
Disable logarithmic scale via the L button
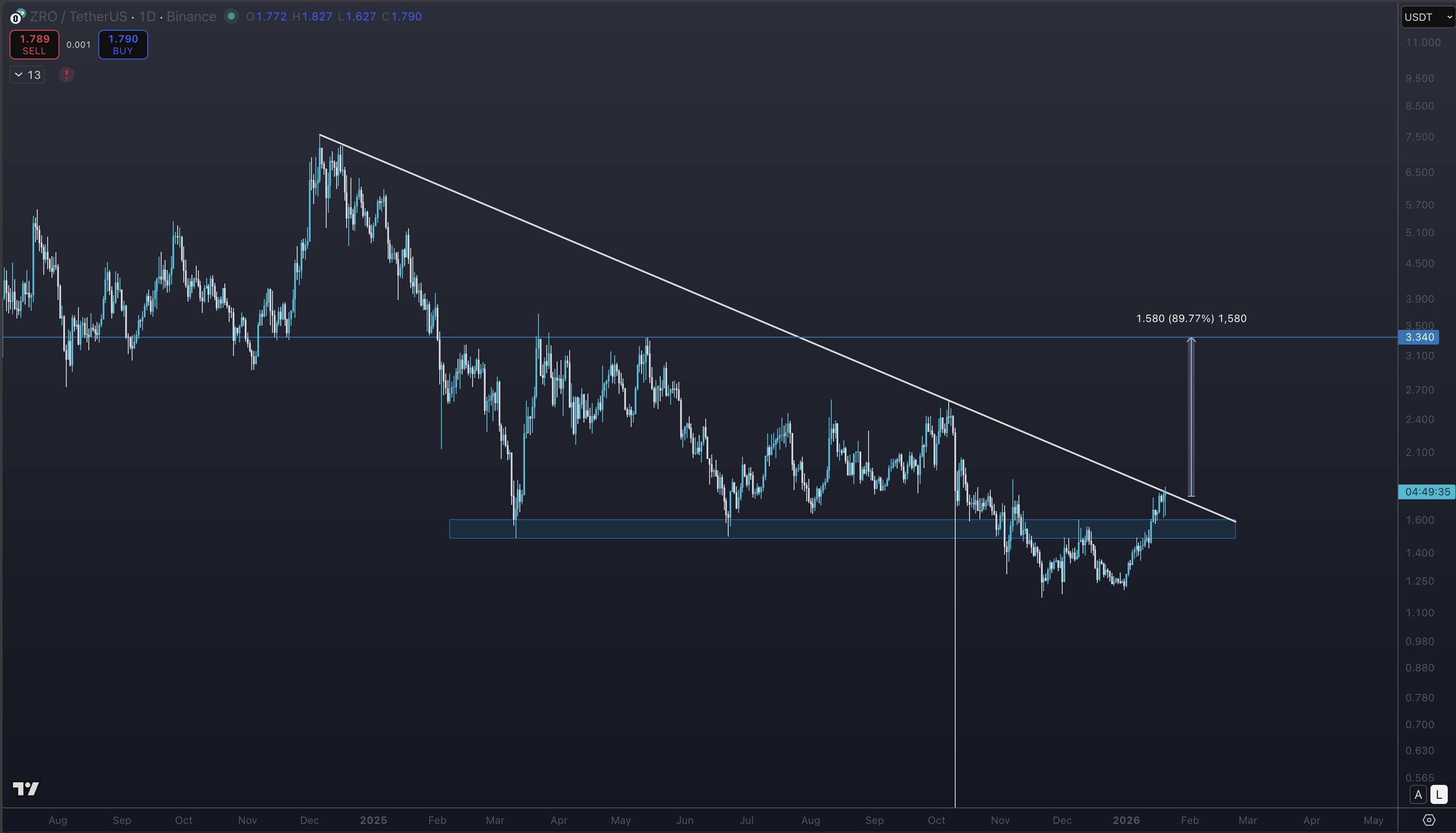tap(1439, 794)
